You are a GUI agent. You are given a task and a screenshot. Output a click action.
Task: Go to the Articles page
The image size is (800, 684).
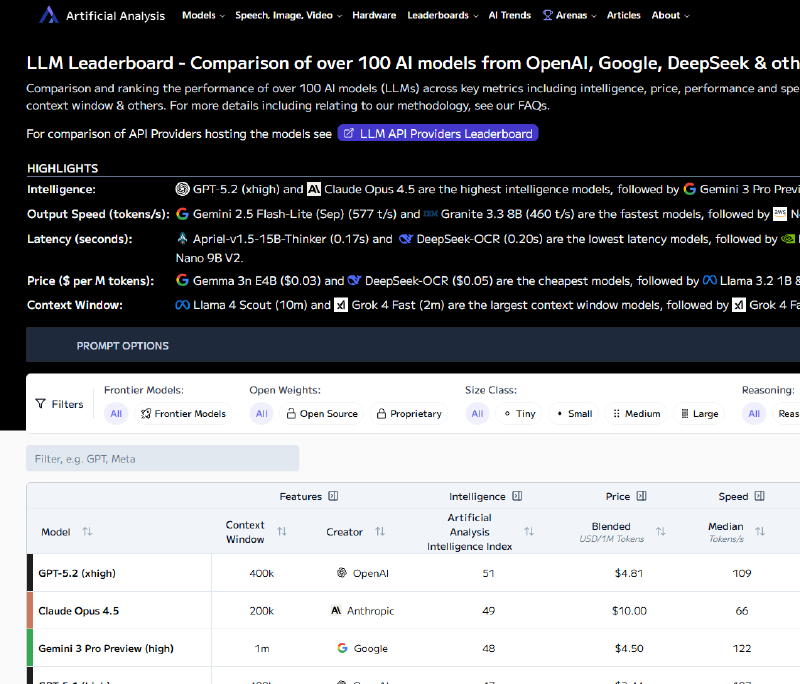624,15
